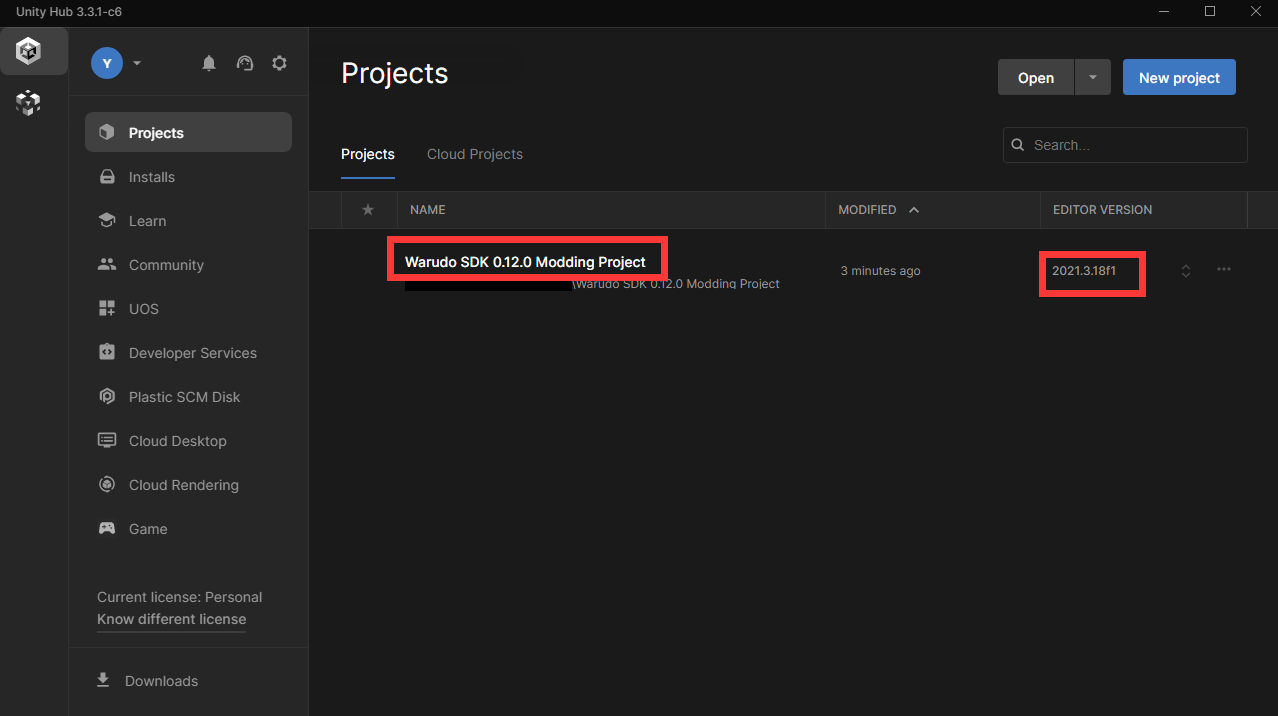Open Plastic SCM Disk
Image resolution: width=1278 pixels, height=716 pixels.
(x=188, y=397)
